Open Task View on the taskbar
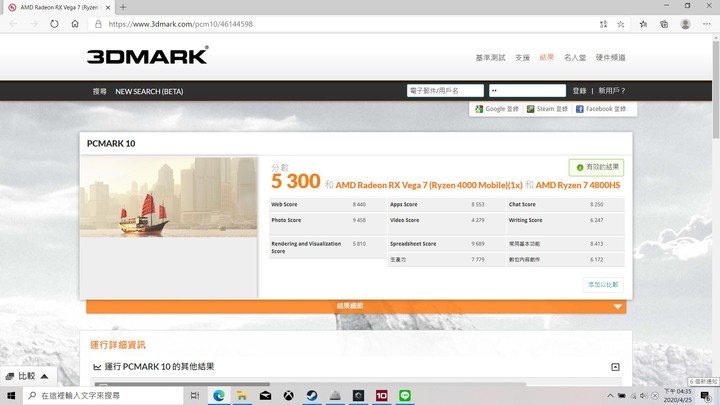 pos(195,395)
